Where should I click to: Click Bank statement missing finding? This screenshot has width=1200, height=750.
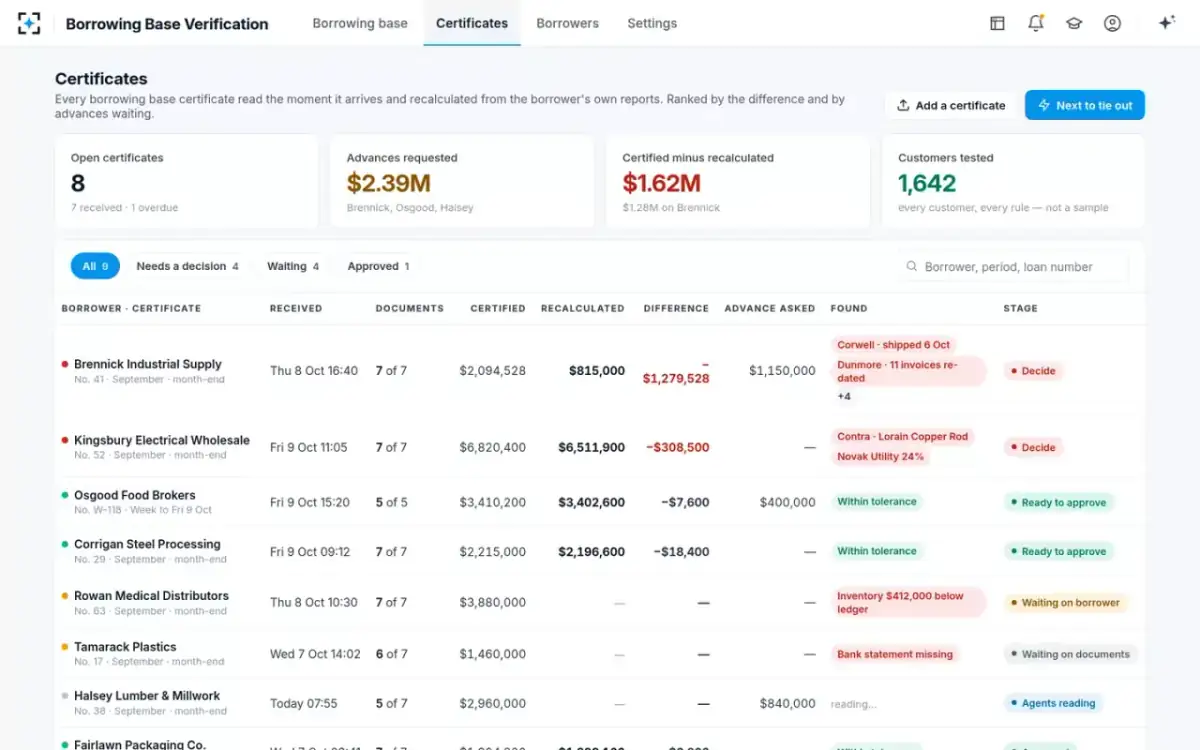pyautogui.click(x=895, y=654)
